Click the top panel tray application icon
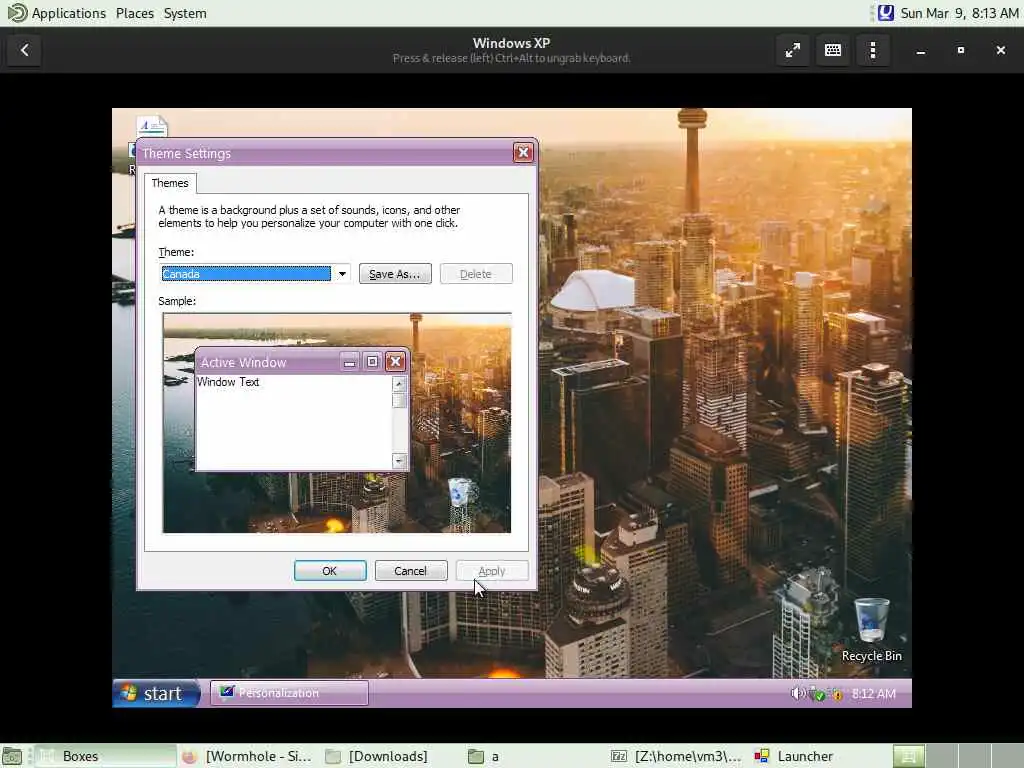This screenshot has width=1024, height=768. click(886, 13)
